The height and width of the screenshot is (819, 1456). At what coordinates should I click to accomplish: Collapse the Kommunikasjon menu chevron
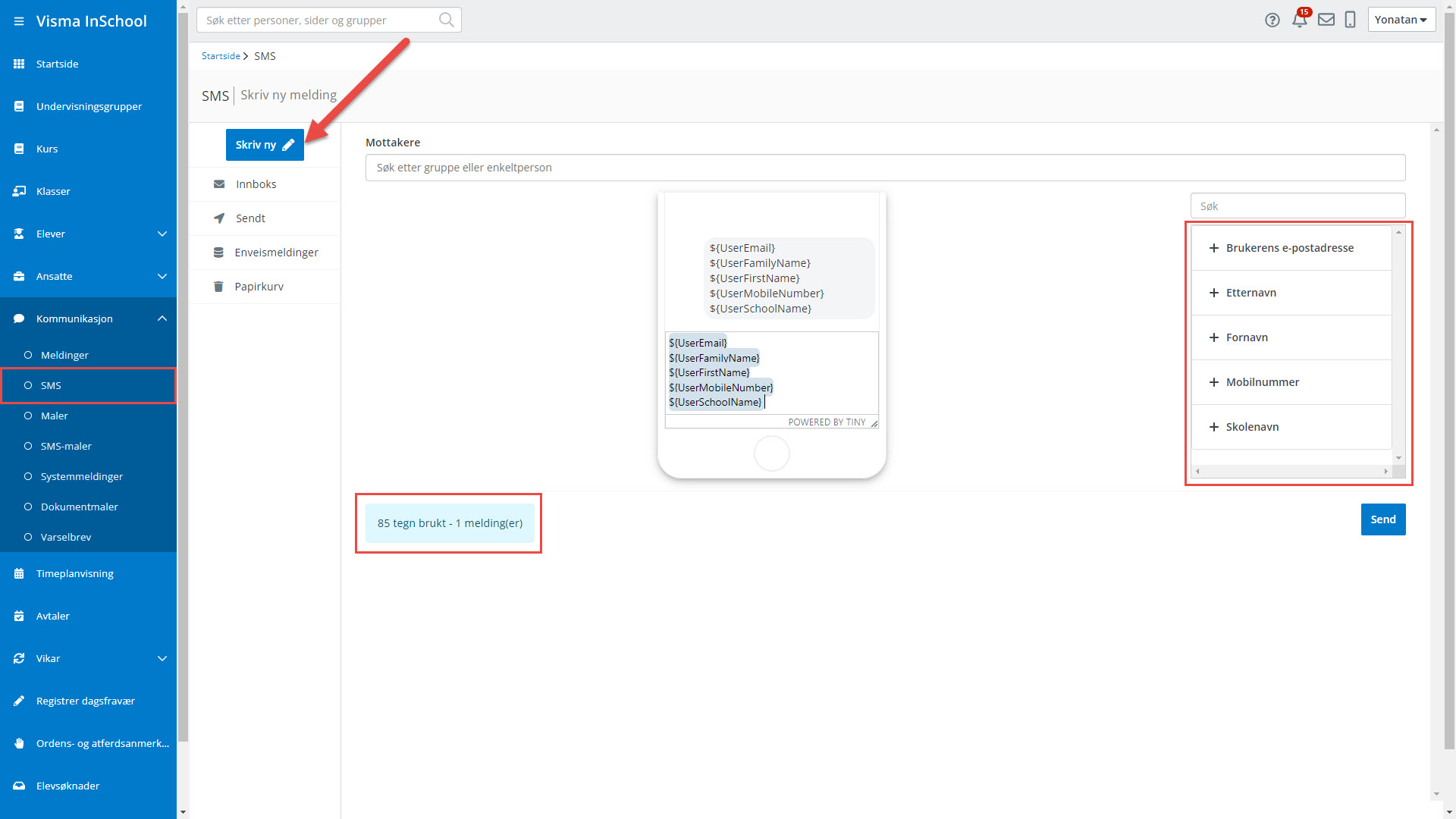(x=162, y=318)
